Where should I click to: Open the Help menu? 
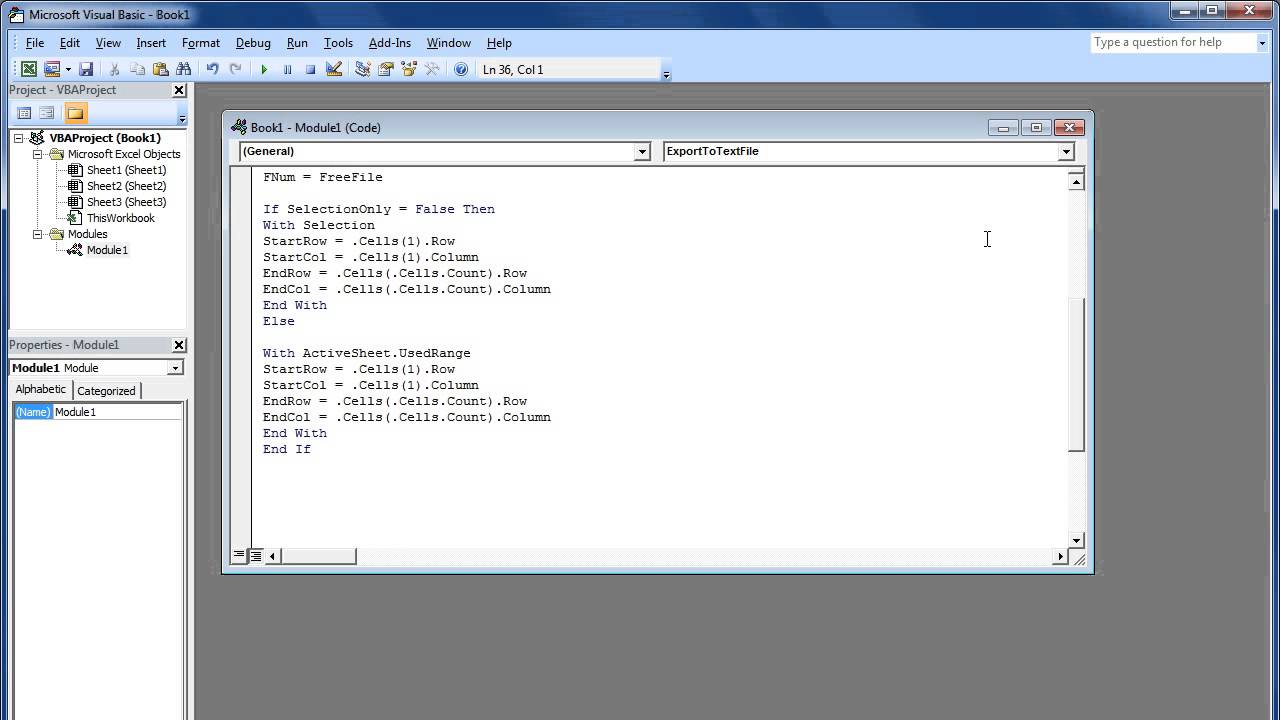499,43
